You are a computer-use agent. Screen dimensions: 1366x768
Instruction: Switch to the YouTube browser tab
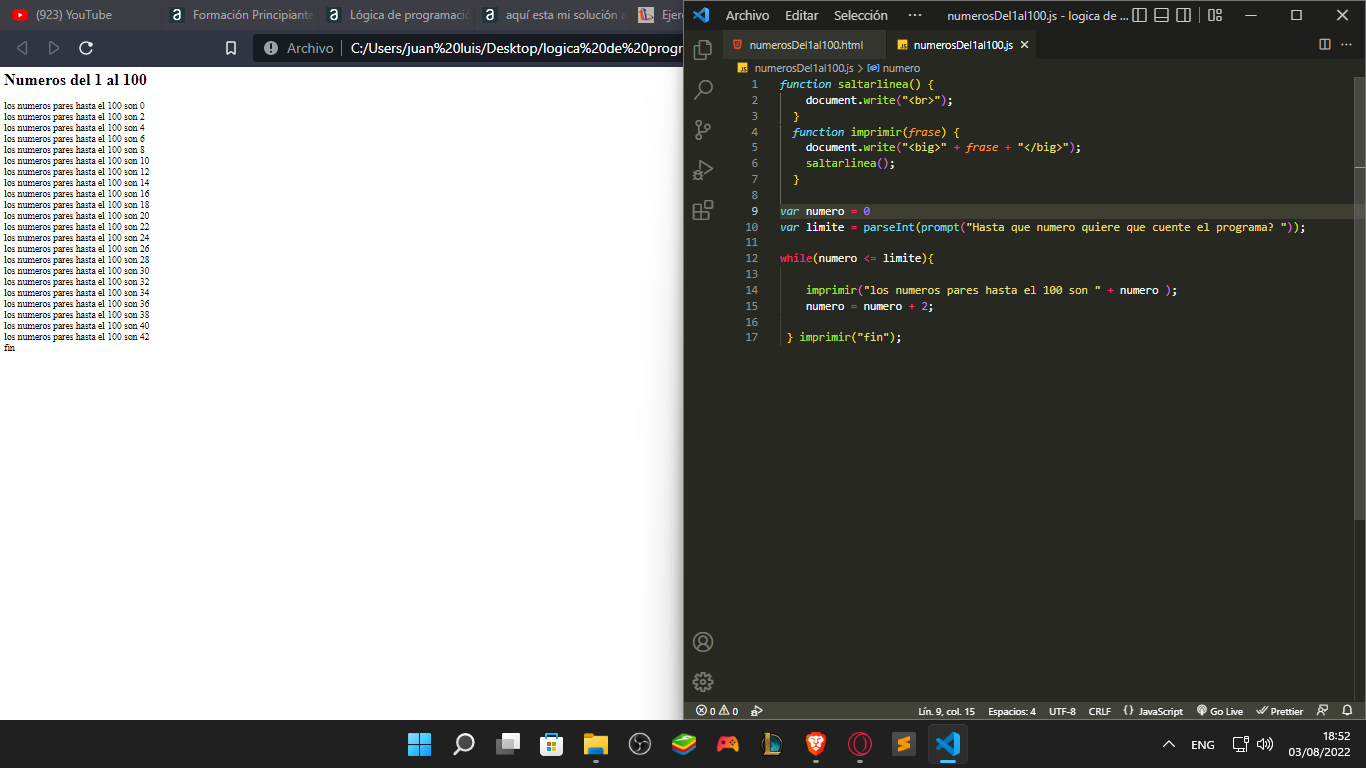78,15
